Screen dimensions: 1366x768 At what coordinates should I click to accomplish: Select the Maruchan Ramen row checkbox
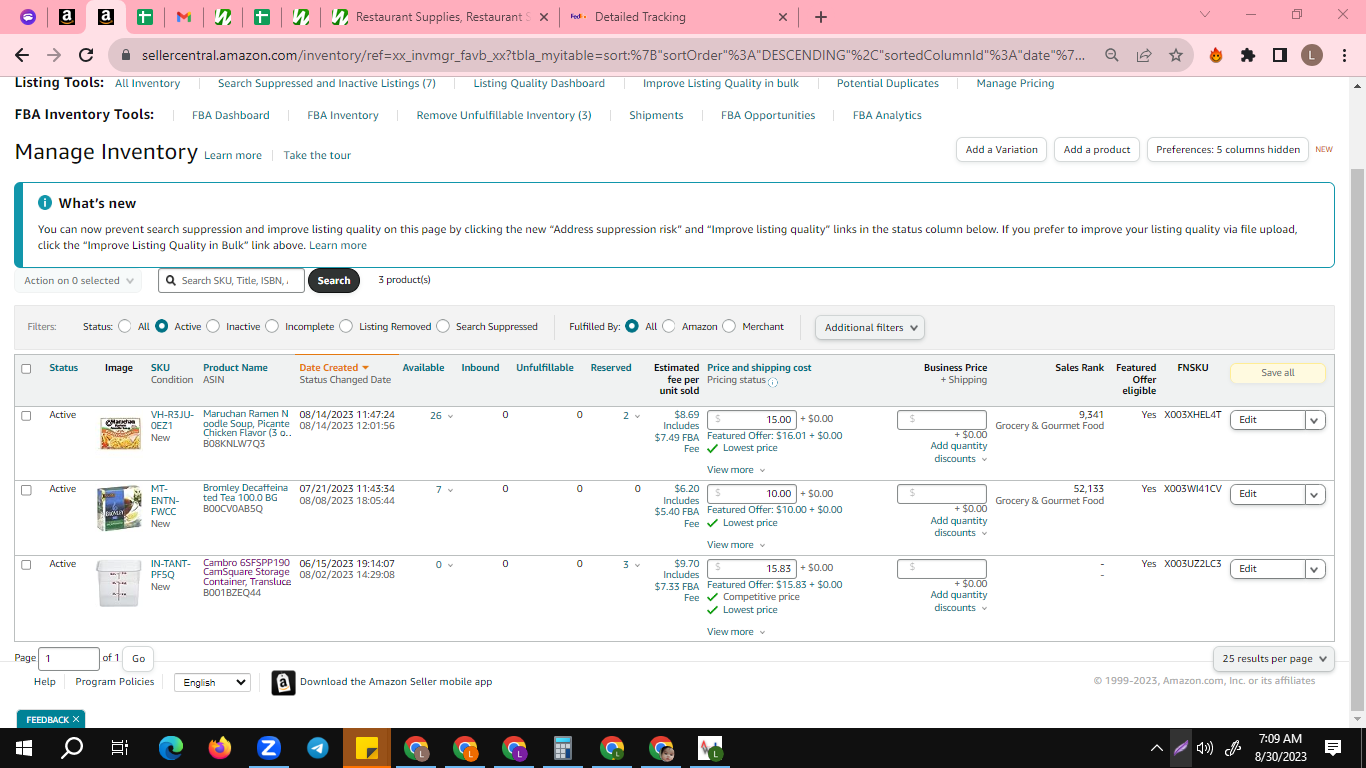coord(26,415)
